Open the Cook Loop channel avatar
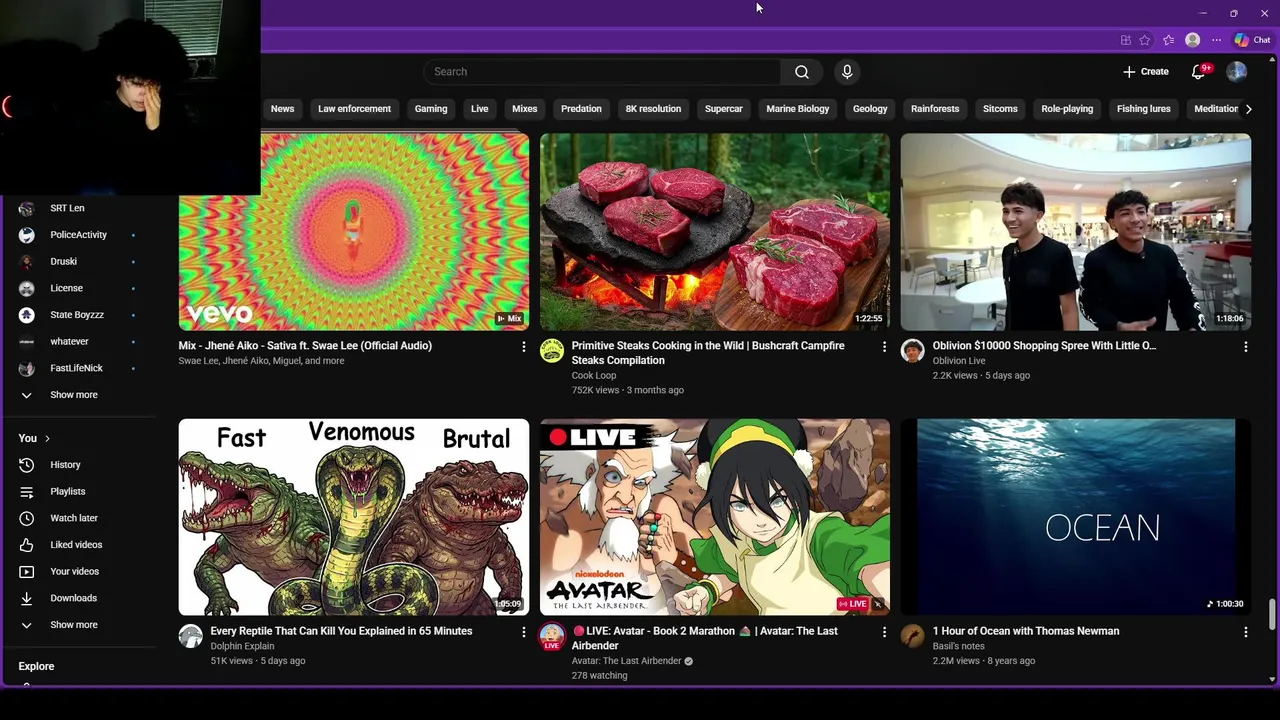The image size is (1280, 720). tap(552, 350)
